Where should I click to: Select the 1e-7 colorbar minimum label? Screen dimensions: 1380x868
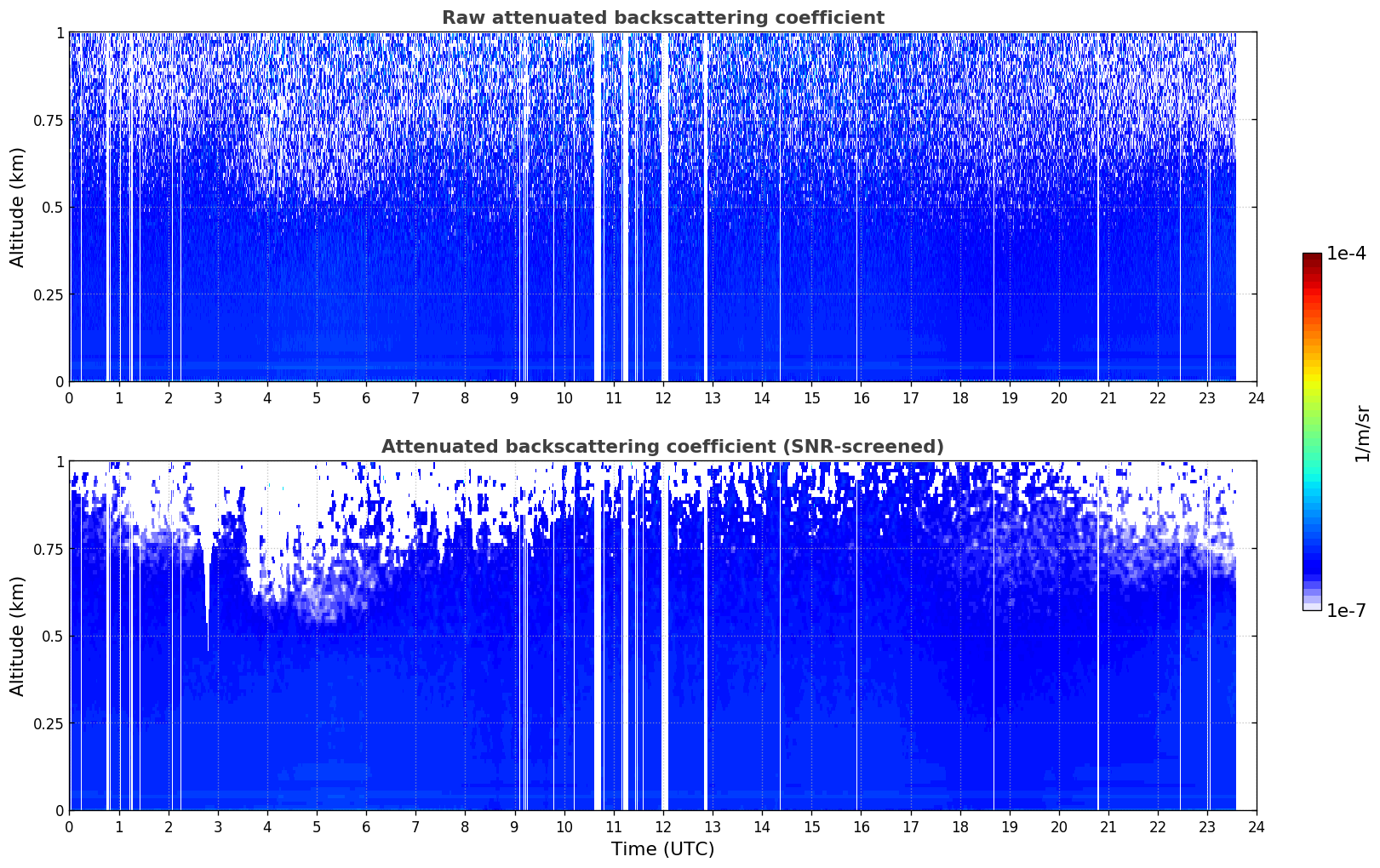point(1345,610)
